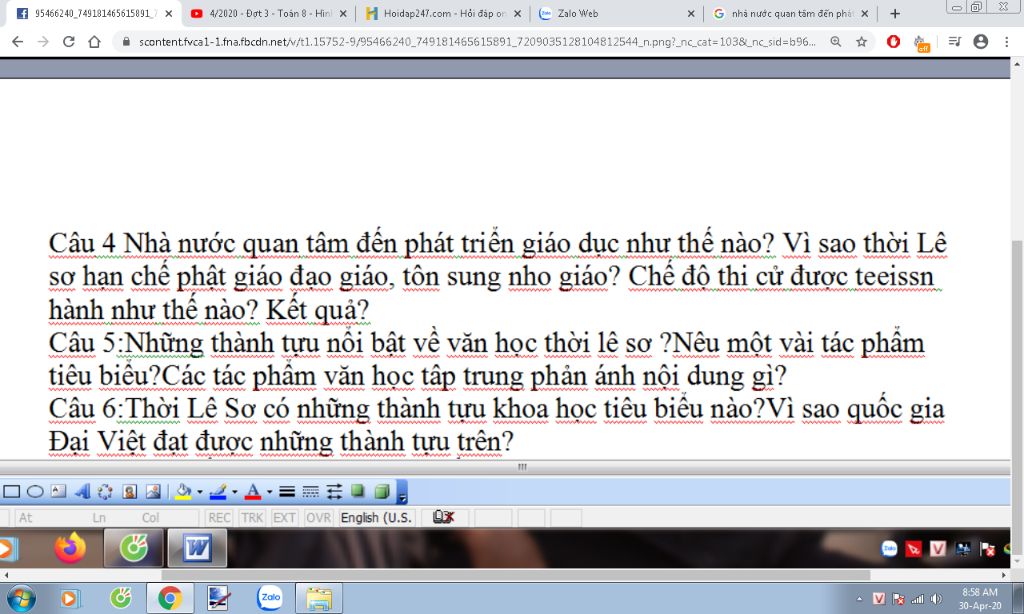
Task: Open the Shadow Style options
Action: point(357,491)
